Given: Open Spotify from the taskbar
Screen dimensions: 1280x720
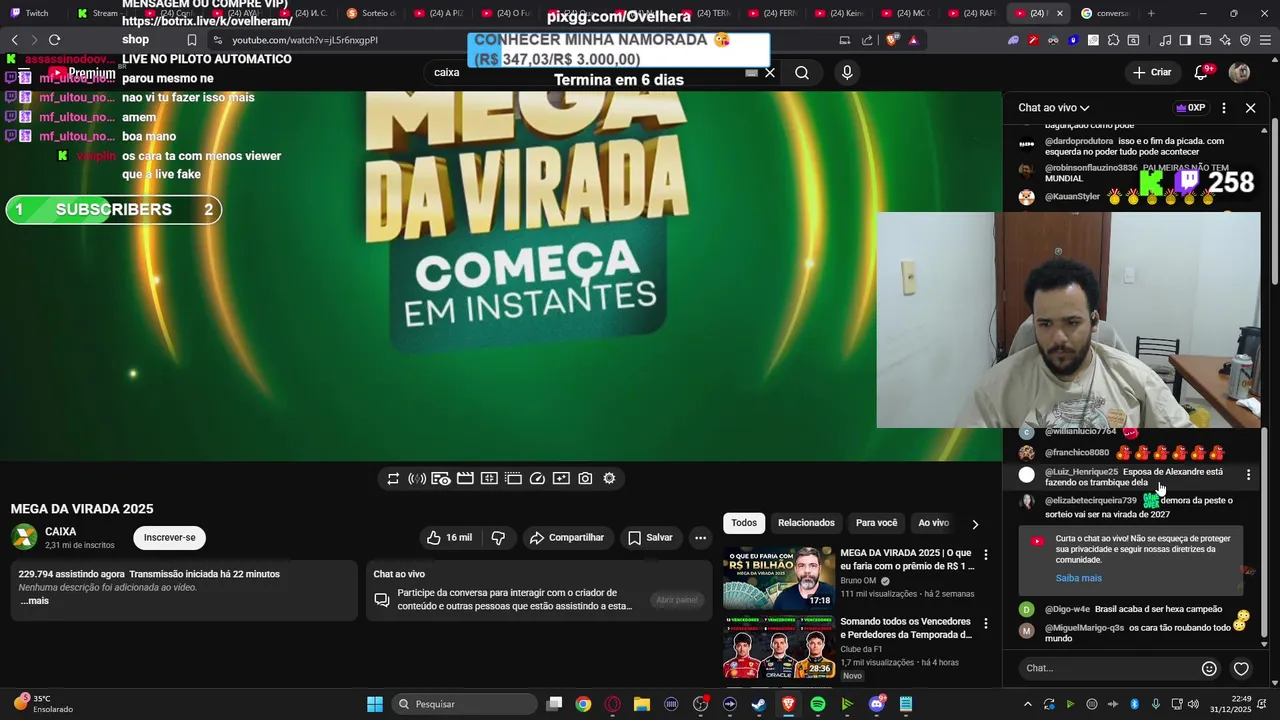Looking at the screenshot, I should [818, 704].
